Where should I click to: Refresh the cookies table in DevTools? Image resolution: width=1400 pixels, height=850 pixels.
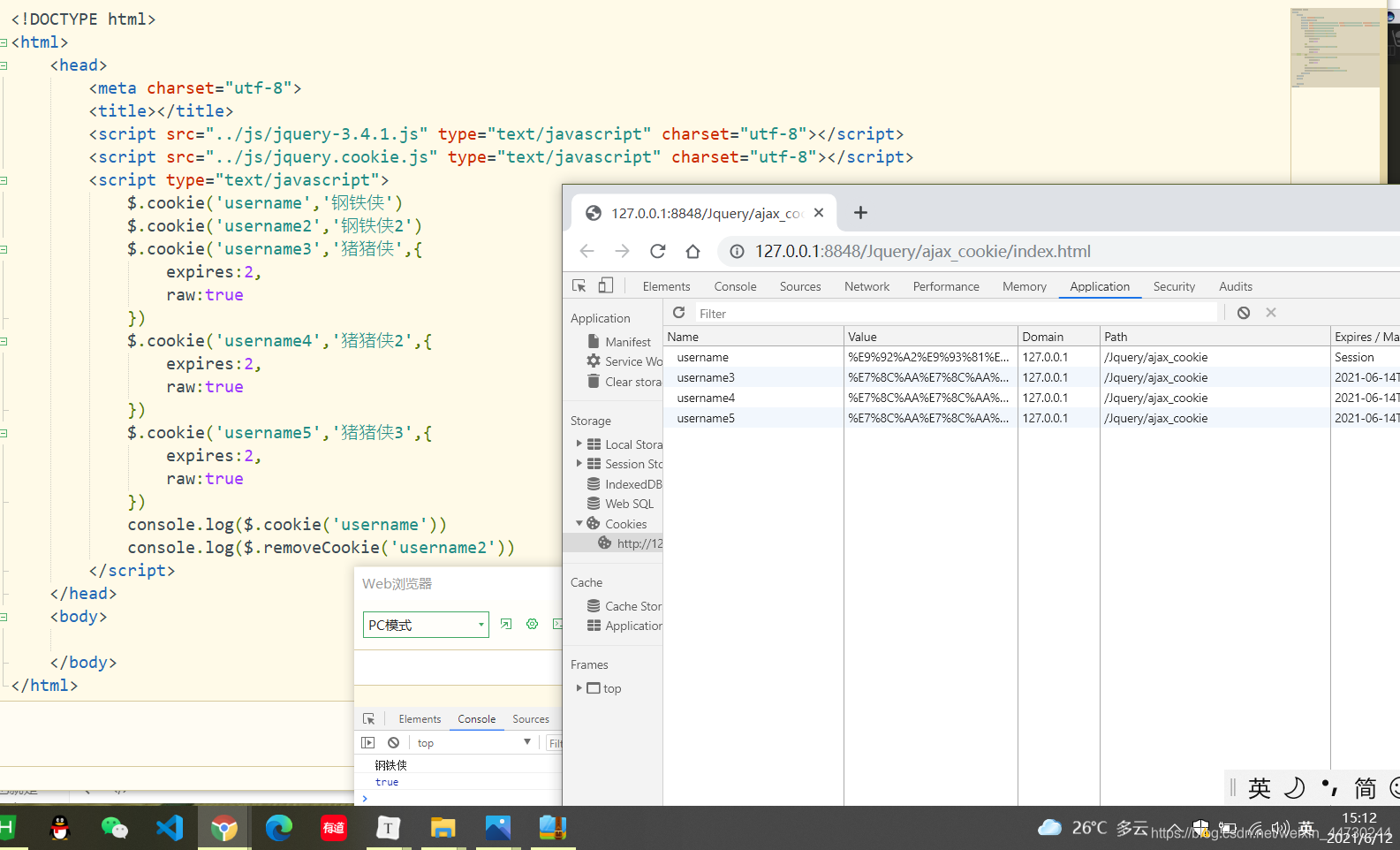(678, 313)
